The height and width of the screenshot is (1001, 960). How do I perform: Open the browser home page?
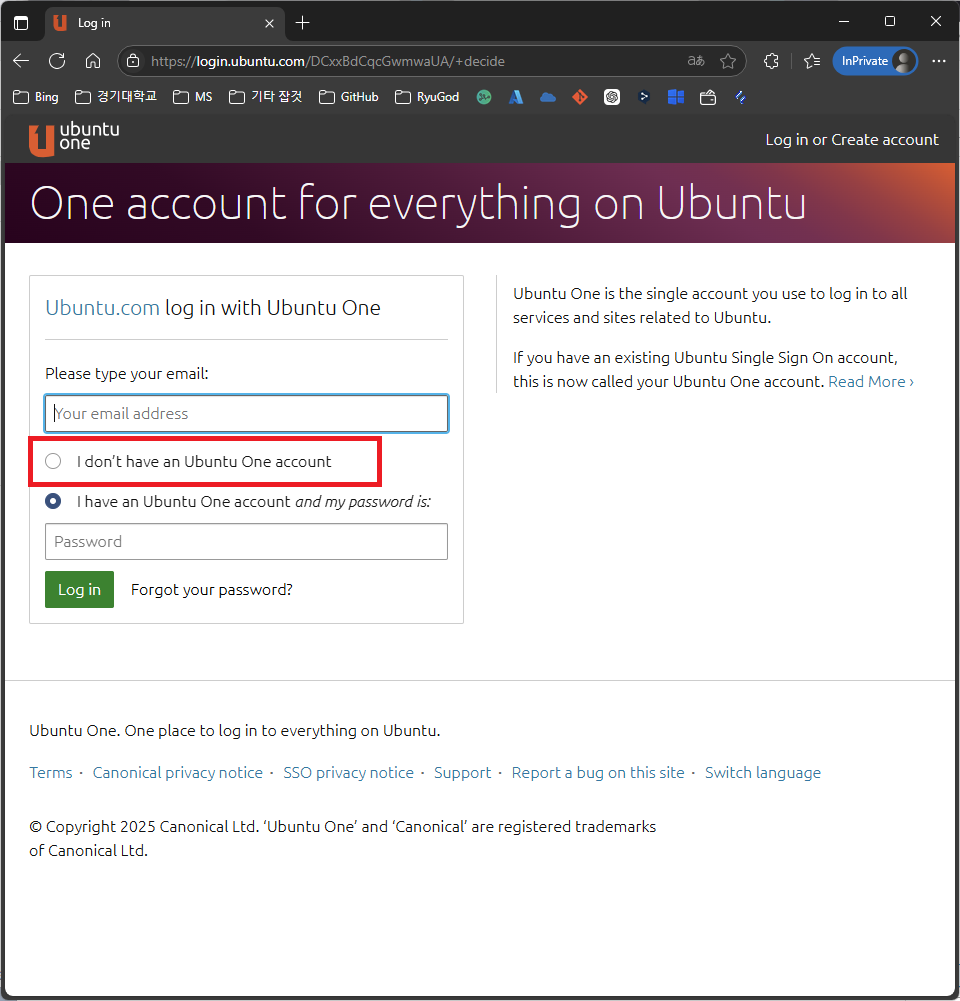(93, 61)
